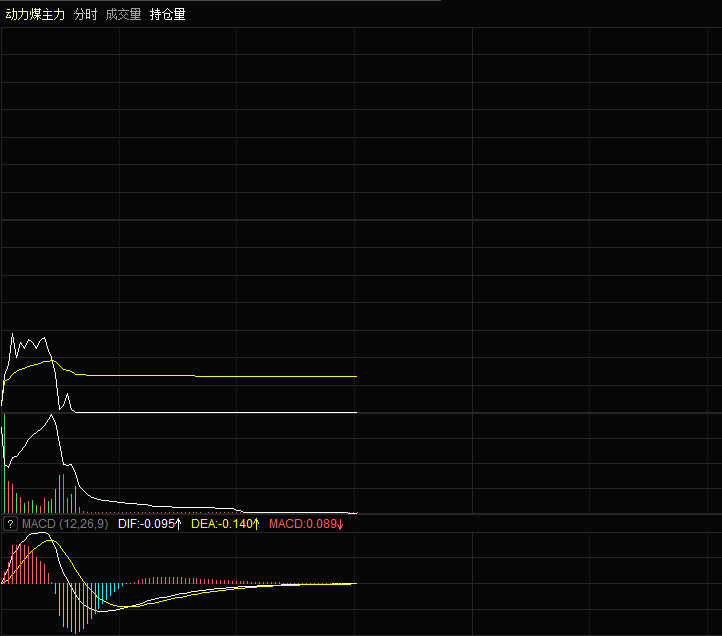Viewport: 722px width, 636px height.
Task: Click the white up arrow beside DIF value
Action: point(180,524)
